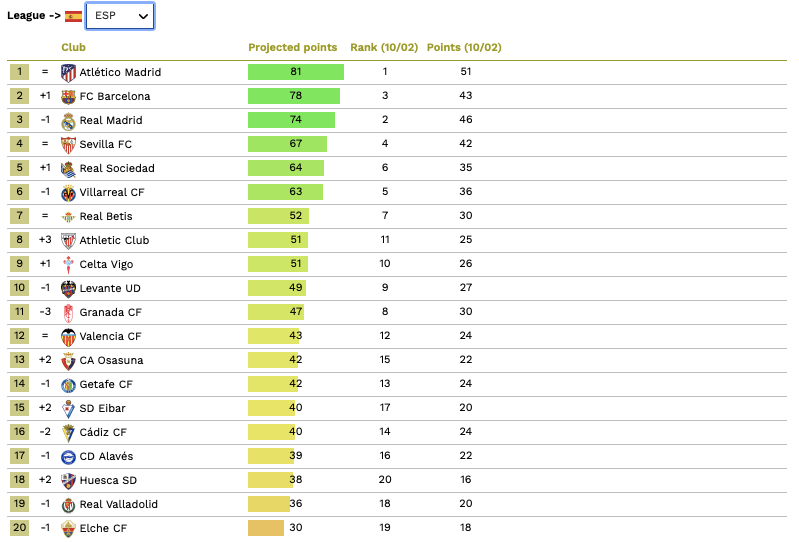799x543 pixels.
Task: Click the Celta Vigo team name
Action: pos(106,265)
